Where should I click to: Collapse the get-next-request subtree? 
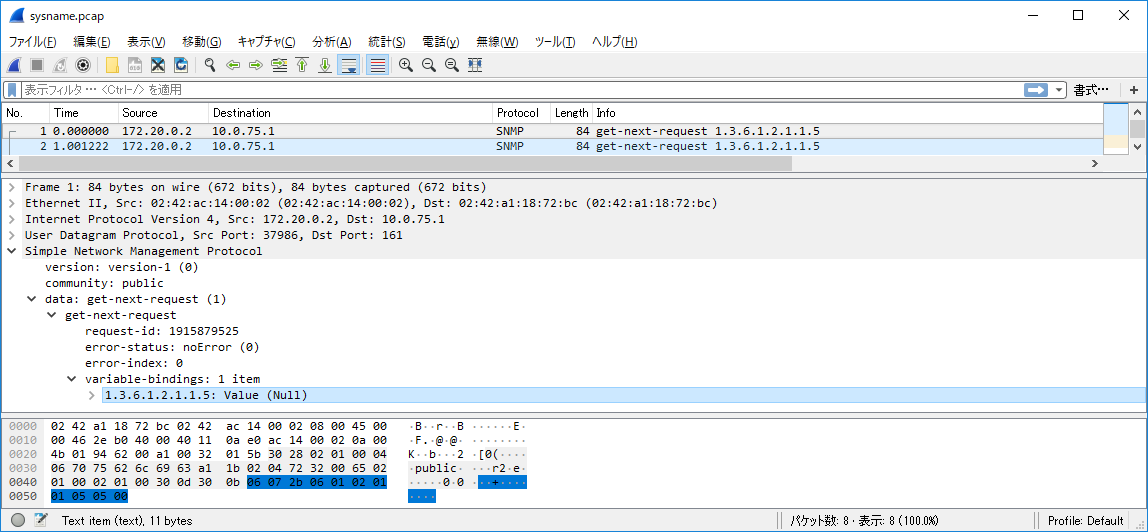(51, 315)
